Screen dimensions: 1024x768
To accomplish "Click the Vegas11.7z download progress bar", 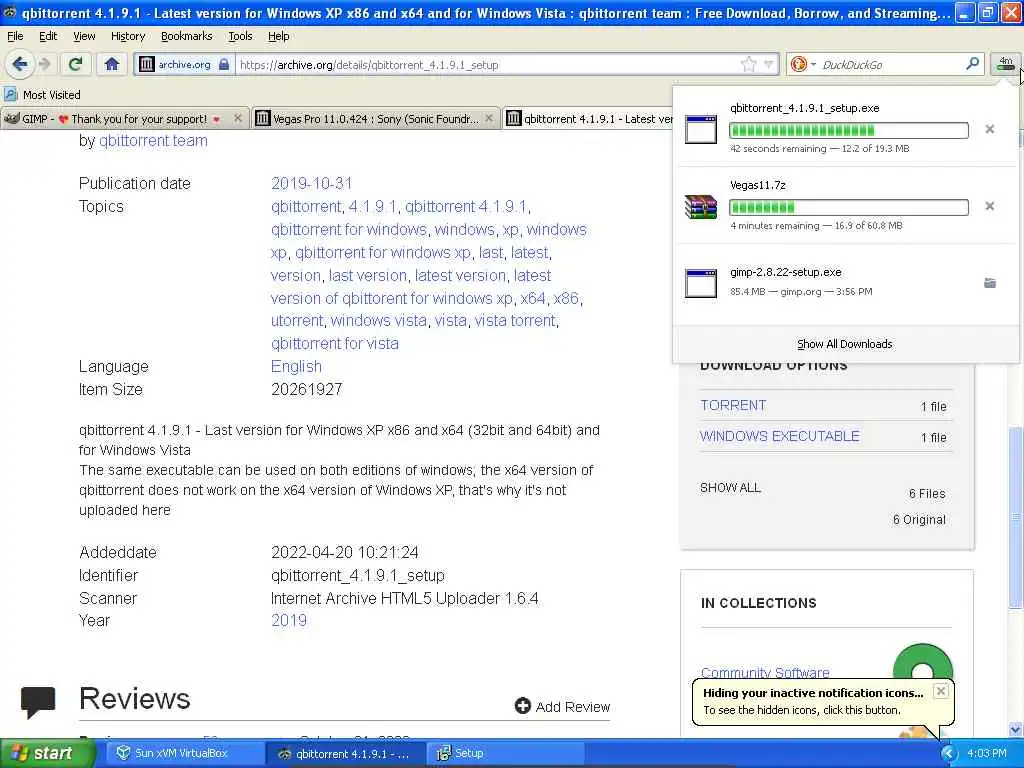I will pos(848,208).
